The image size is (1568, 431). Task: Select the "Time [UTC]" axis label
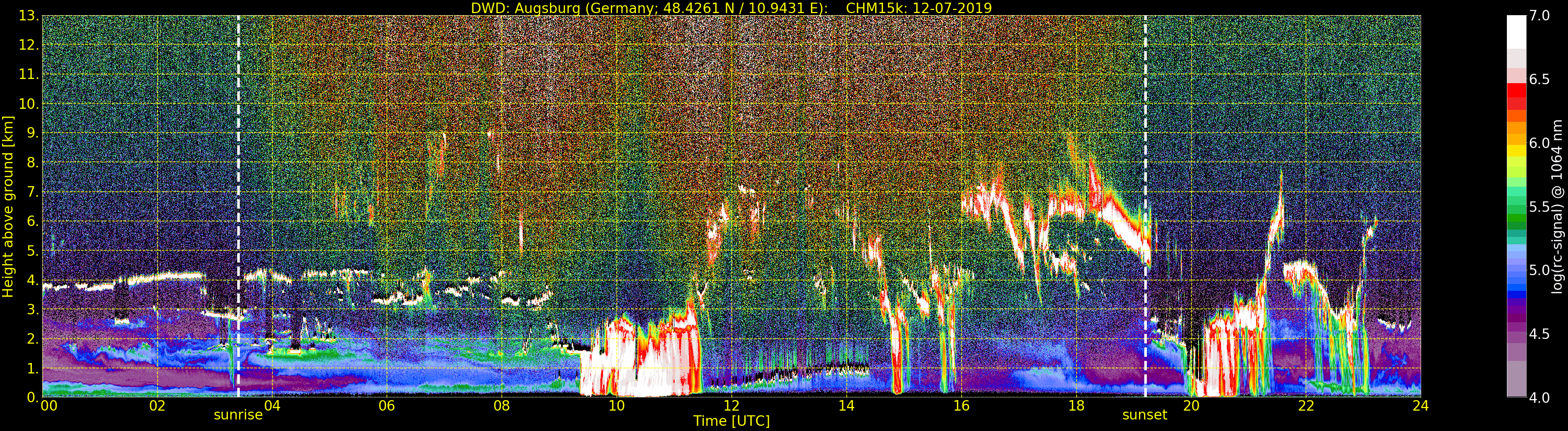[731, 421]
